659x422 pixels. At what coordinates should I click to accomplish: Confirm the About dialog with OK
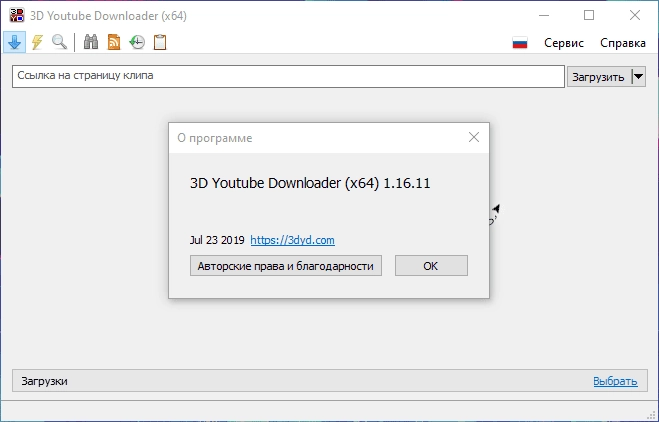tap(431, 266)
